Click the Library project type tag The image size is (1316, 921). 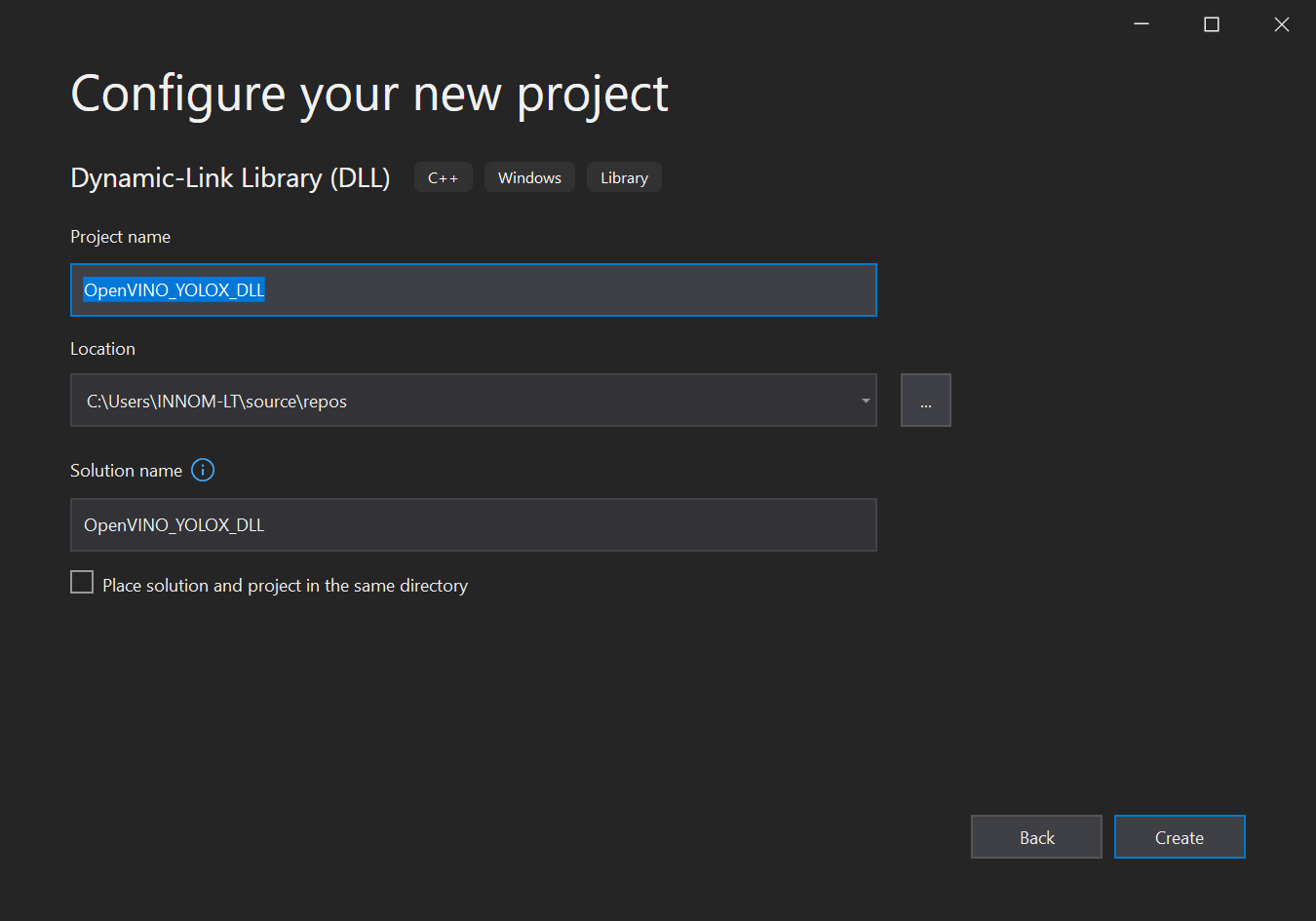pyautogui.click(x=624, y=177)
